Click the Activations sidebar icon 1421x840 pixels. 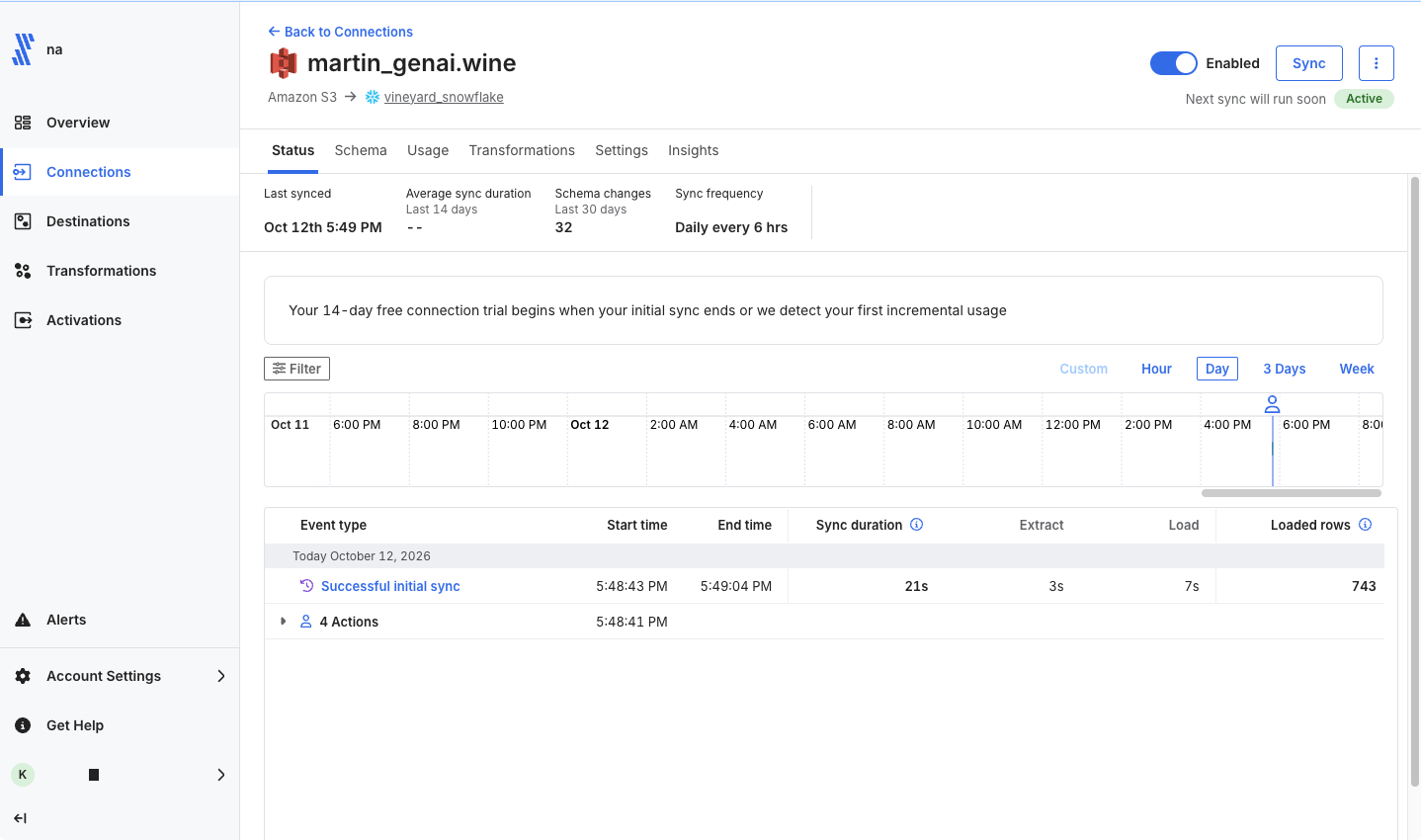pos(23,320)
